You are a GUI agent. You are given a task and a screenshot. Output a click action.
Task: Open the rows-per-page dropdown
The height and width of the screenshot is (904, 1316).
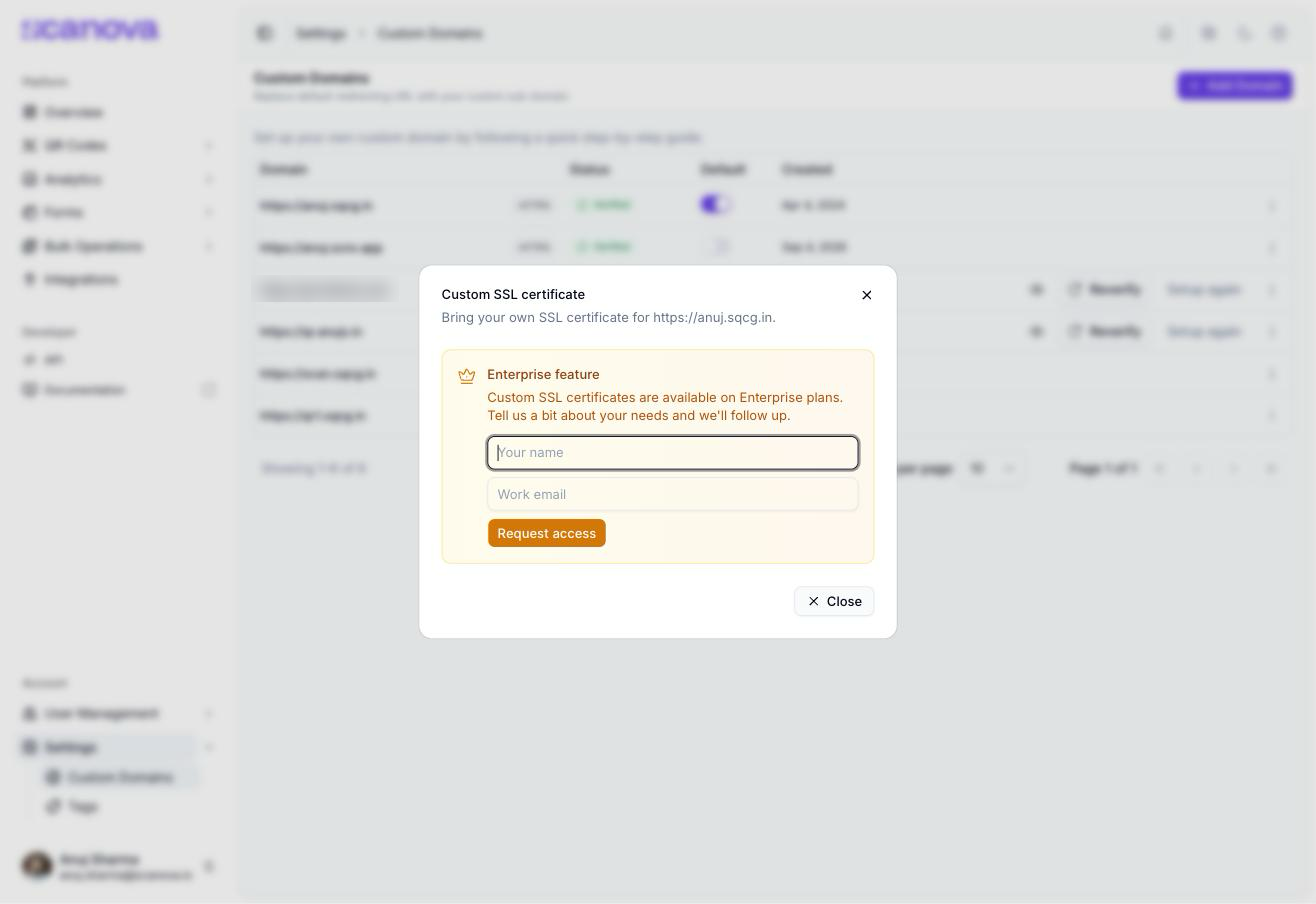coord(992,468)
